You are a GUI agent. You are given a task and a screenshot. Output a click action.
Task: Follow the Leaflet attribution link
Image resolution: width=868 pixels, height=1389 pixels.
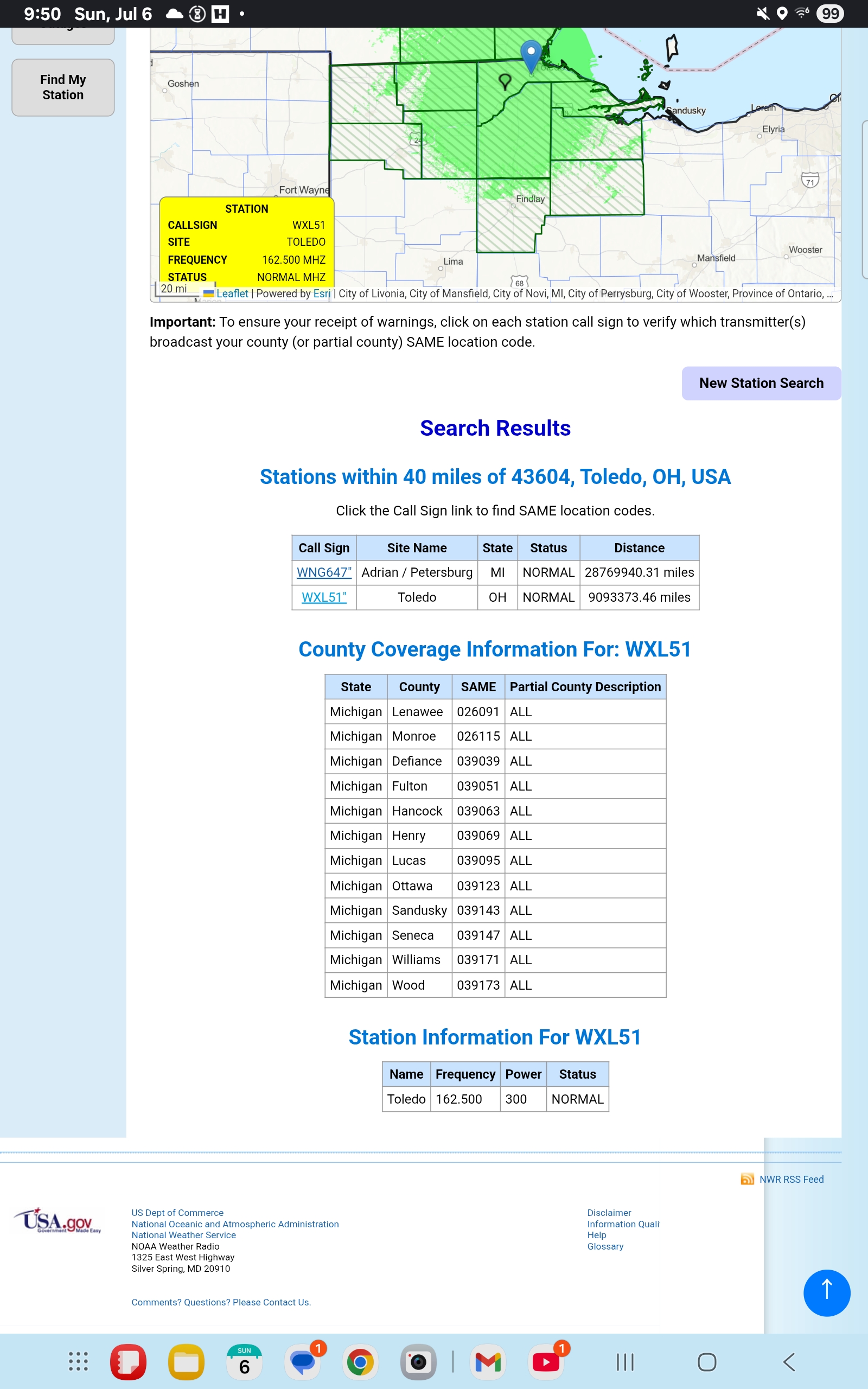[232, 294]
